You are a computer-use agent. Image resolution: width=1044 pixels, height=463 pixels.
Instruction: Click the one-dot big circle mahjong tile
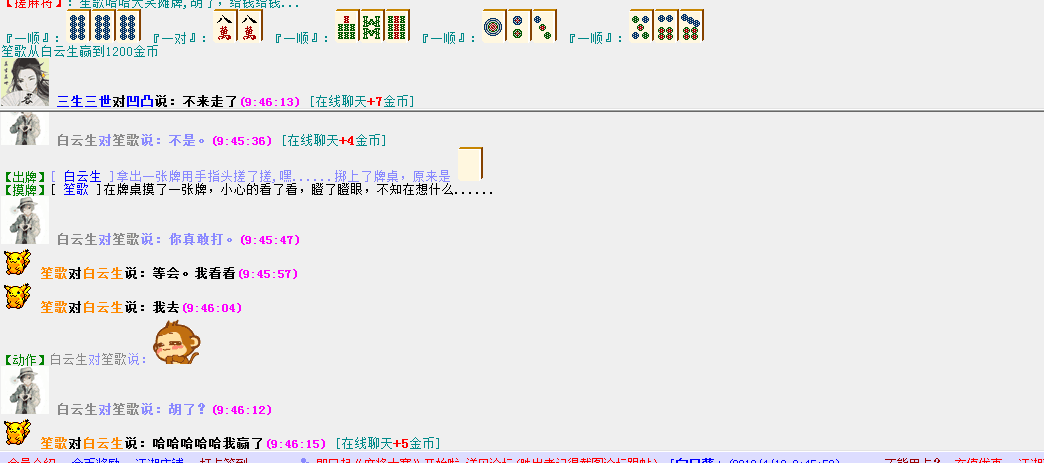pyautogui.click(x=494, y=26)
